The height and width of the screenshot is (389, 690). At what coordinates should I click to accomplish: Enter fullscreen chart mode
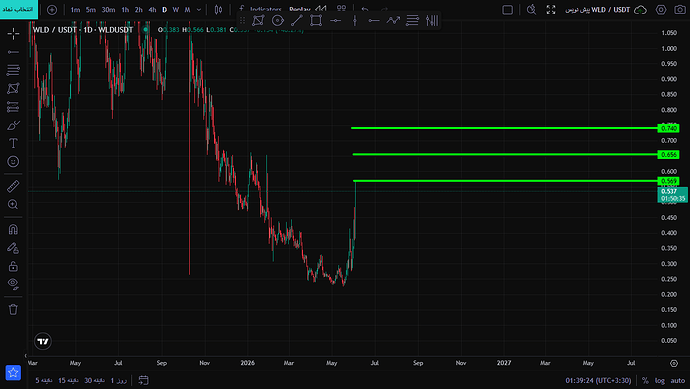(x=551, y=10)
